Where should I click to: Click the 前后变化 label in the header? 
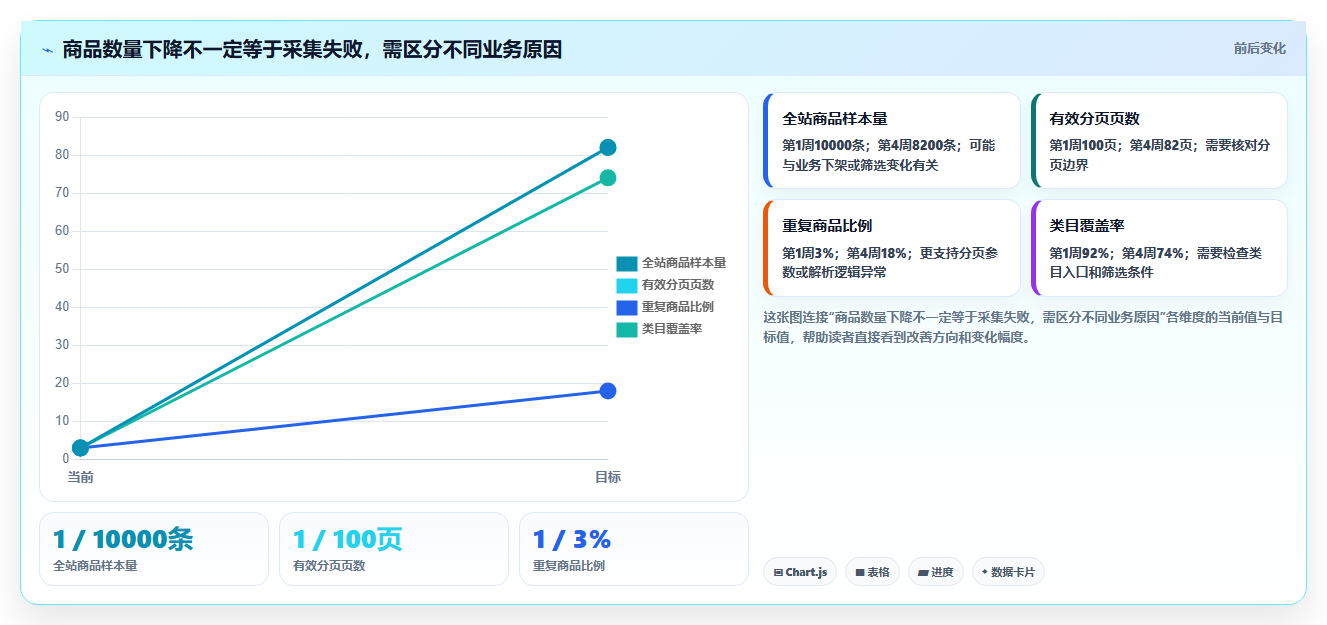coord(1259,48)
